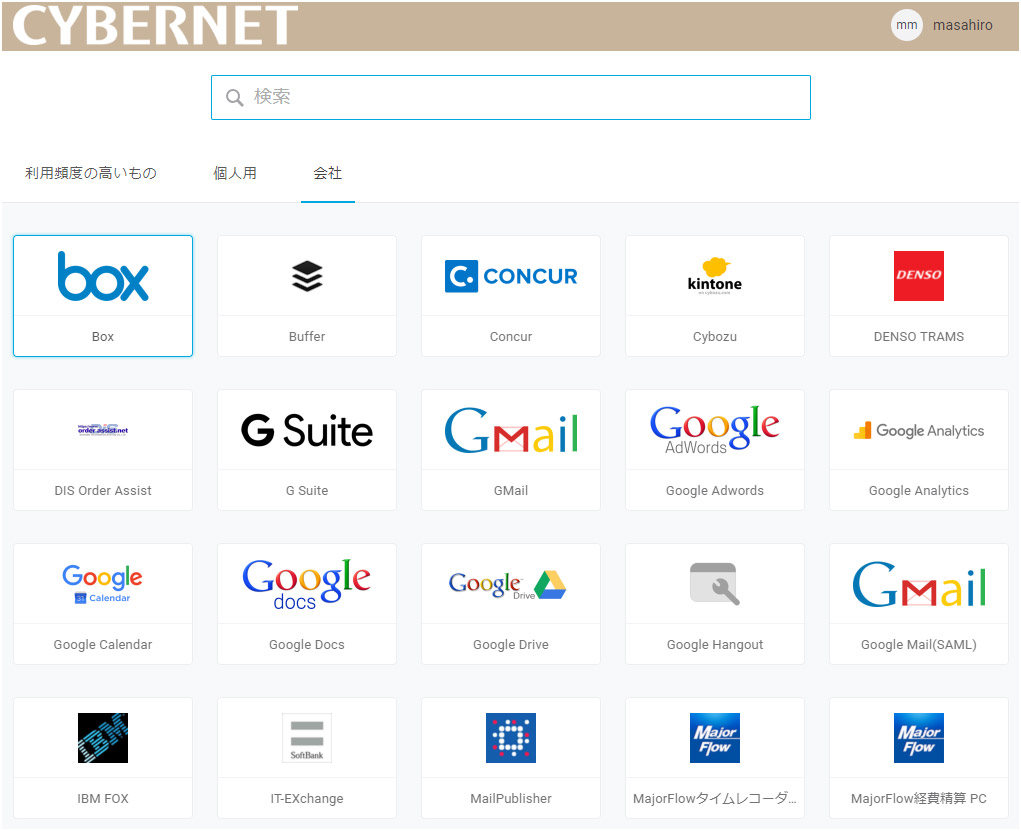Open the Concur application
Screen dimensions: 1021x831
(511, 295)
